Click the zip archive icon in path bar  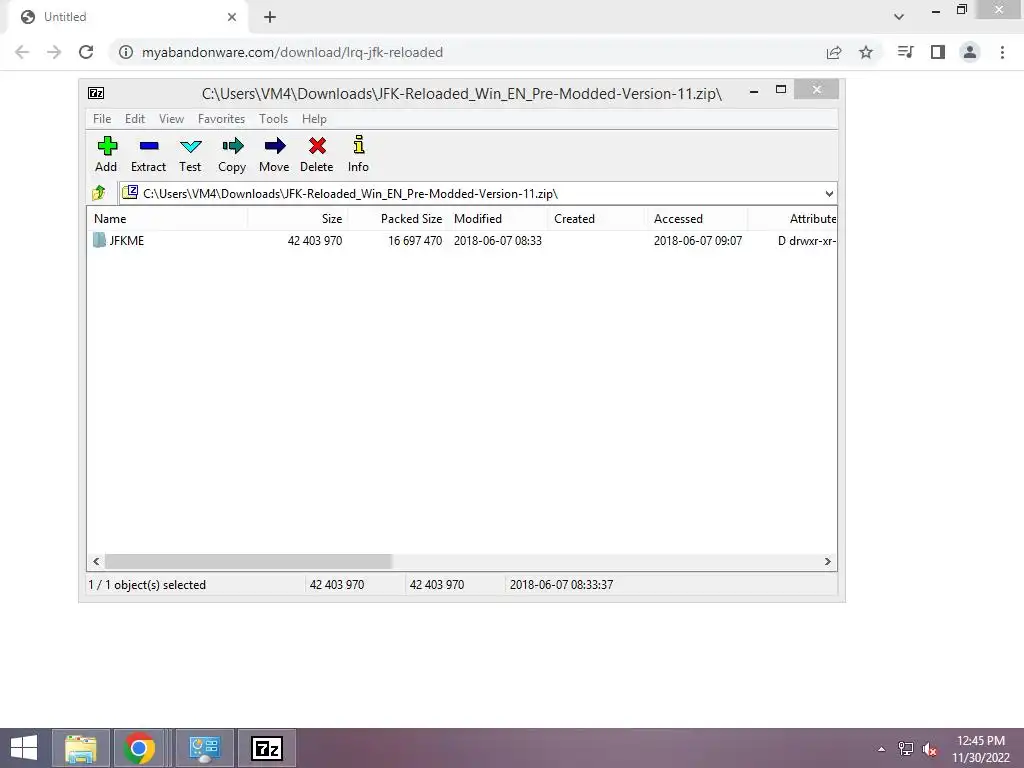pyautogui.click(x=130, y=192)
